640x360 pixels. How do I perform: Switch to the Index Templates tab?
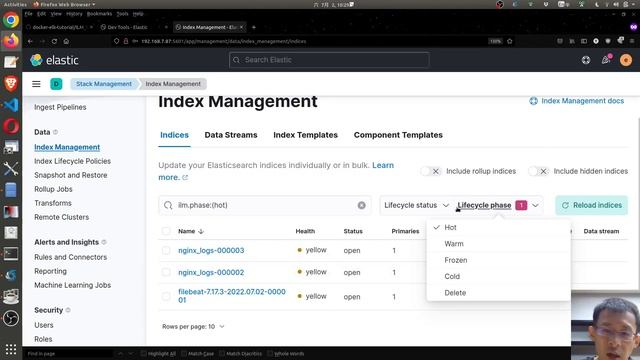click(x=305, y=135)
